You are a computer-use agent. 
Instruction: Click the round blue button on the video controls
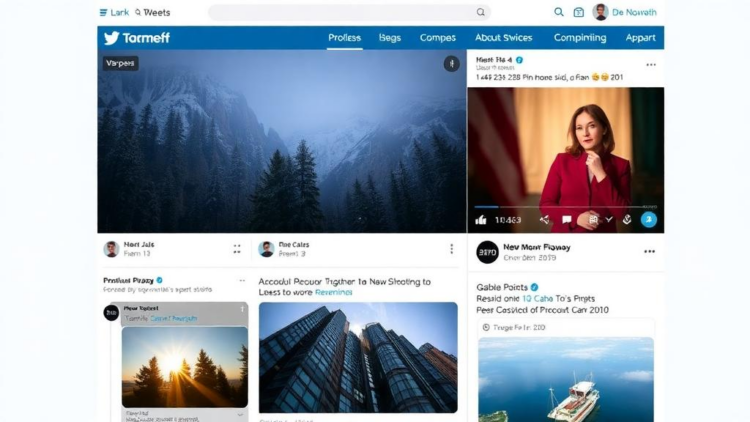pos(649,220)
